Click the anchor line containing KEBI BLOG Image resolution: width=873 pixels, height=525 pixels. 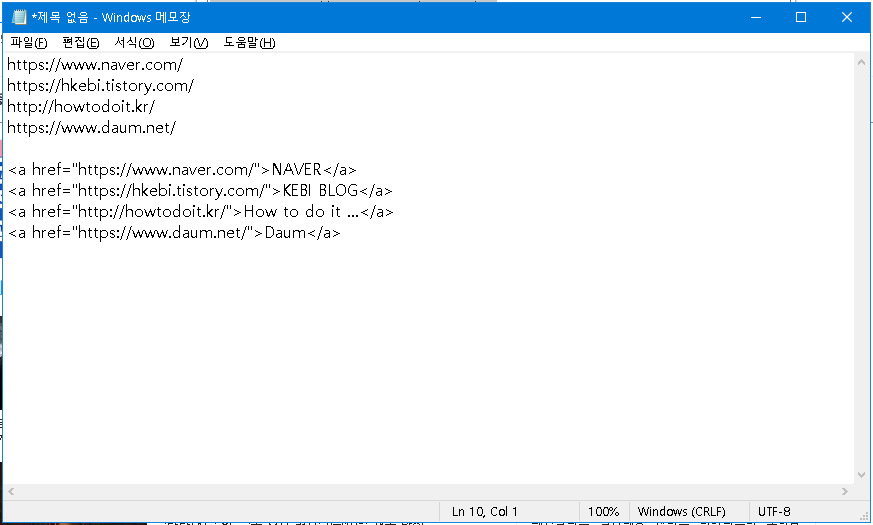tap(200, 190)
